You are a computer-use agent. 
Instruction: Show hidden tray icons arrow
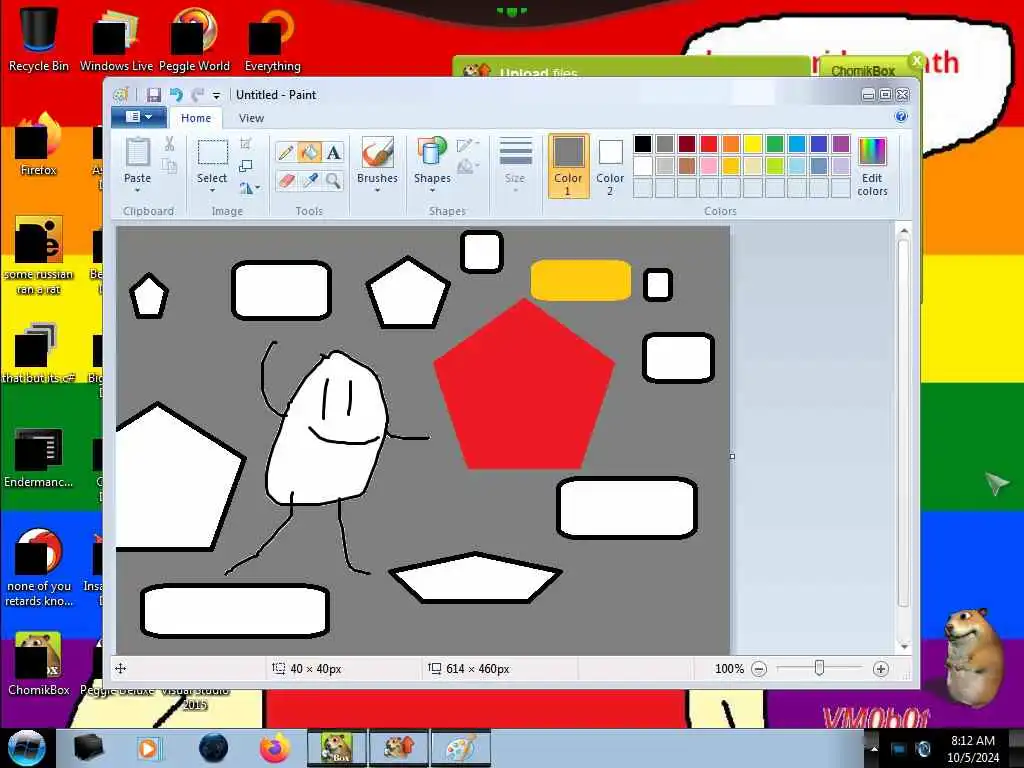(x=874, y=749)
